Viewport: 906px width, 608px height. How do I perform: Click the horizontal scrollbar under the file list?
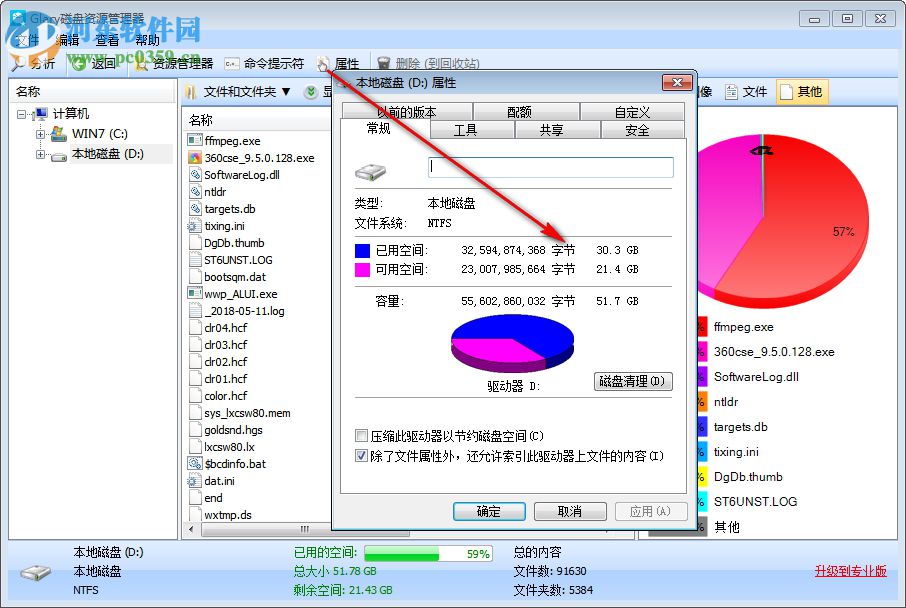point(255,528)
